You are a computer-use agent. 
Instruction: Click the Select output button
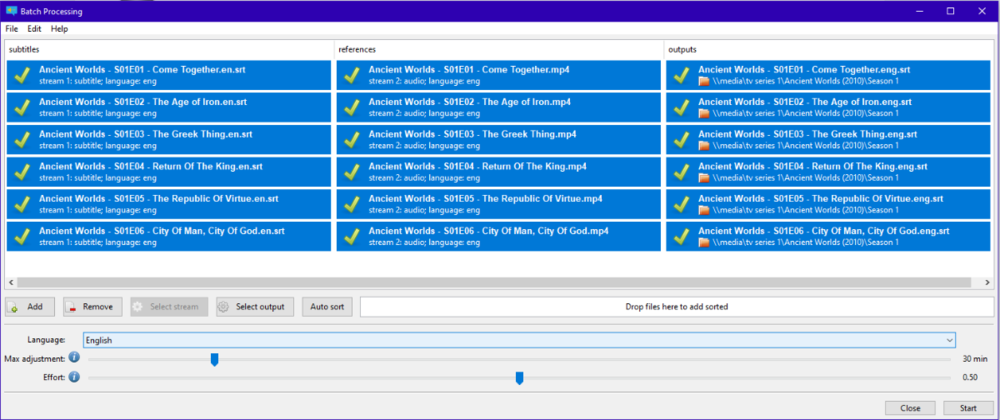point(254,306)
